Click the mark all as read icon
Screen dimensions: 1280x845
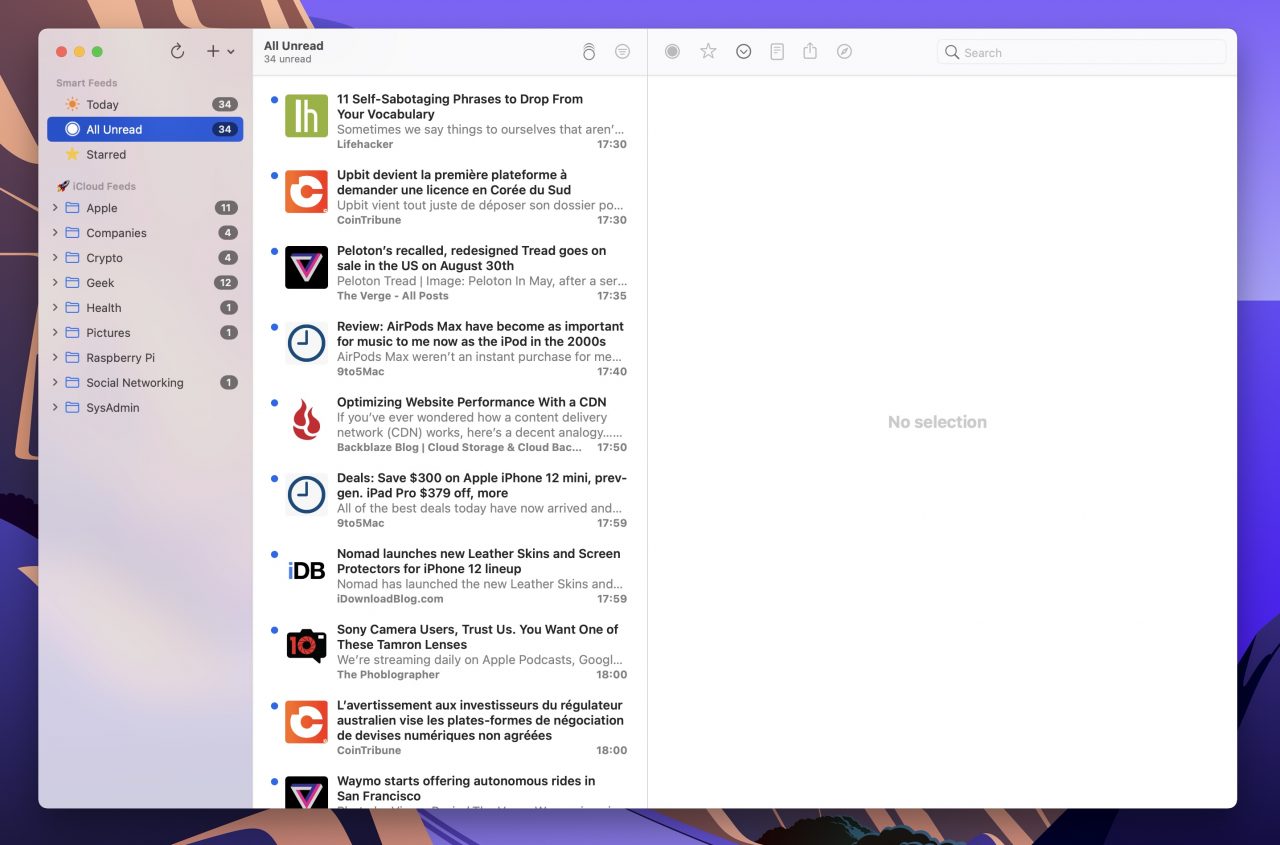589,51
